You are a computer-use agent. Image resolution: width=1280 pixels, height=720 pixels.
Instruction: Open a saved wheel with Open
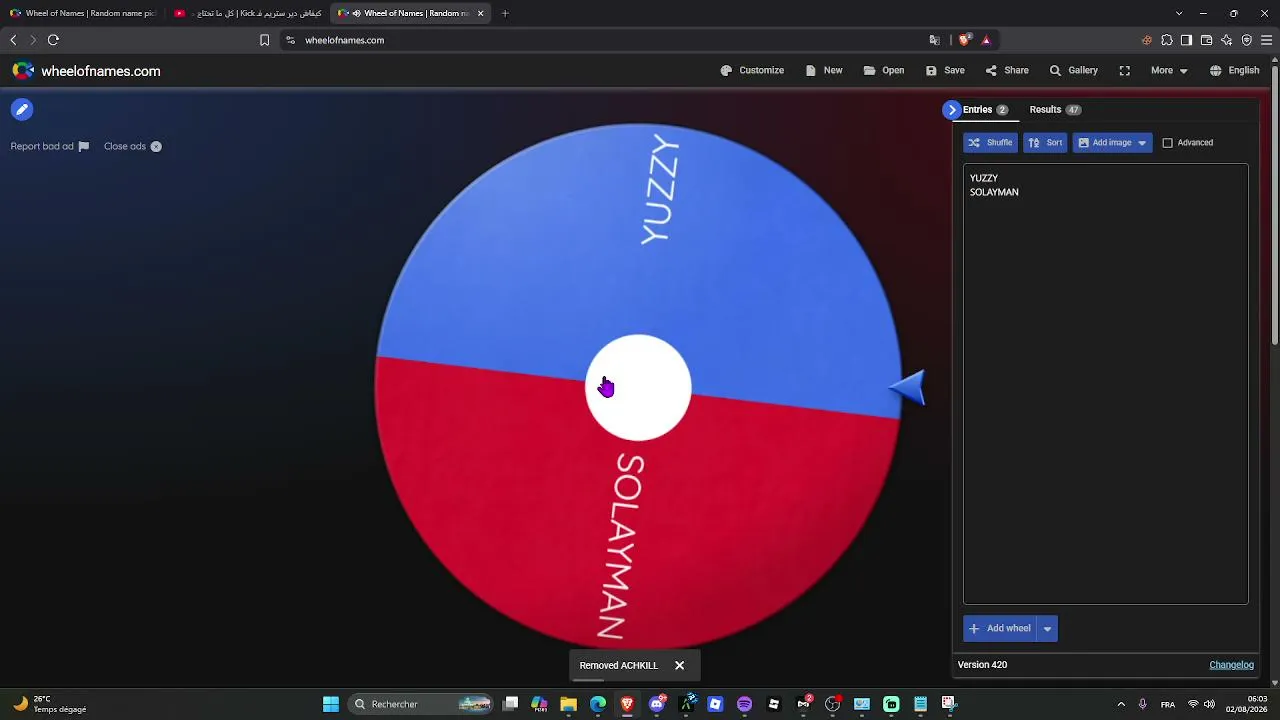884,71
